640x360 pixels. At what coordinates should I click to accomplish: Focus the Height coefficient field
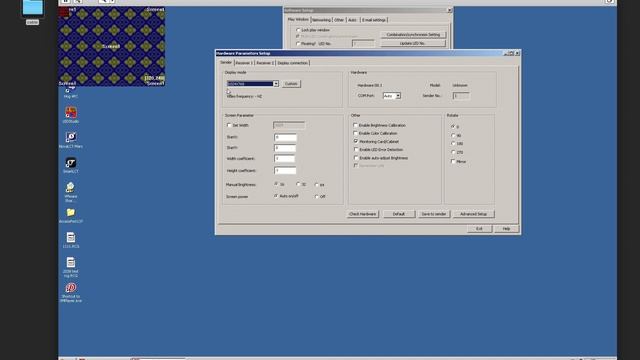tap(285, 171)
